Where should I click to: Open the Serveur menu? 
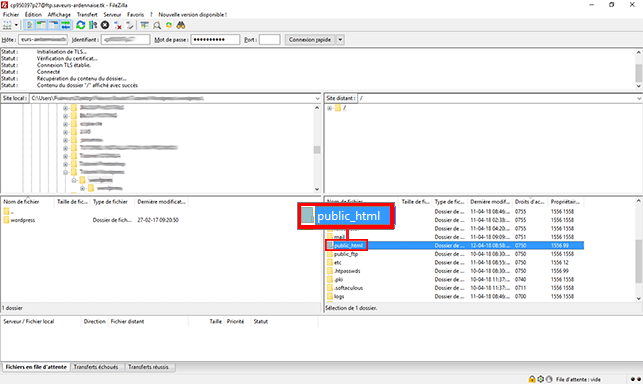[112, 14]
